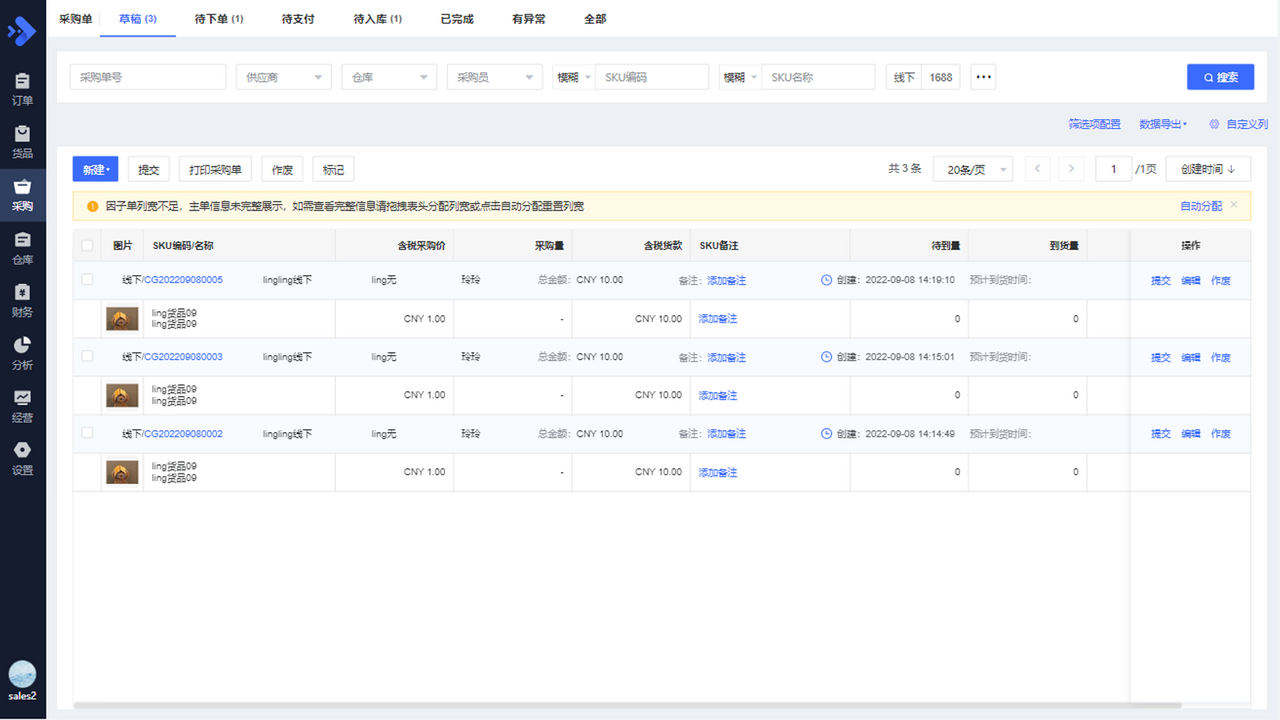
Task: Click the 作废 toolbar button
Action: coord(282,169)
